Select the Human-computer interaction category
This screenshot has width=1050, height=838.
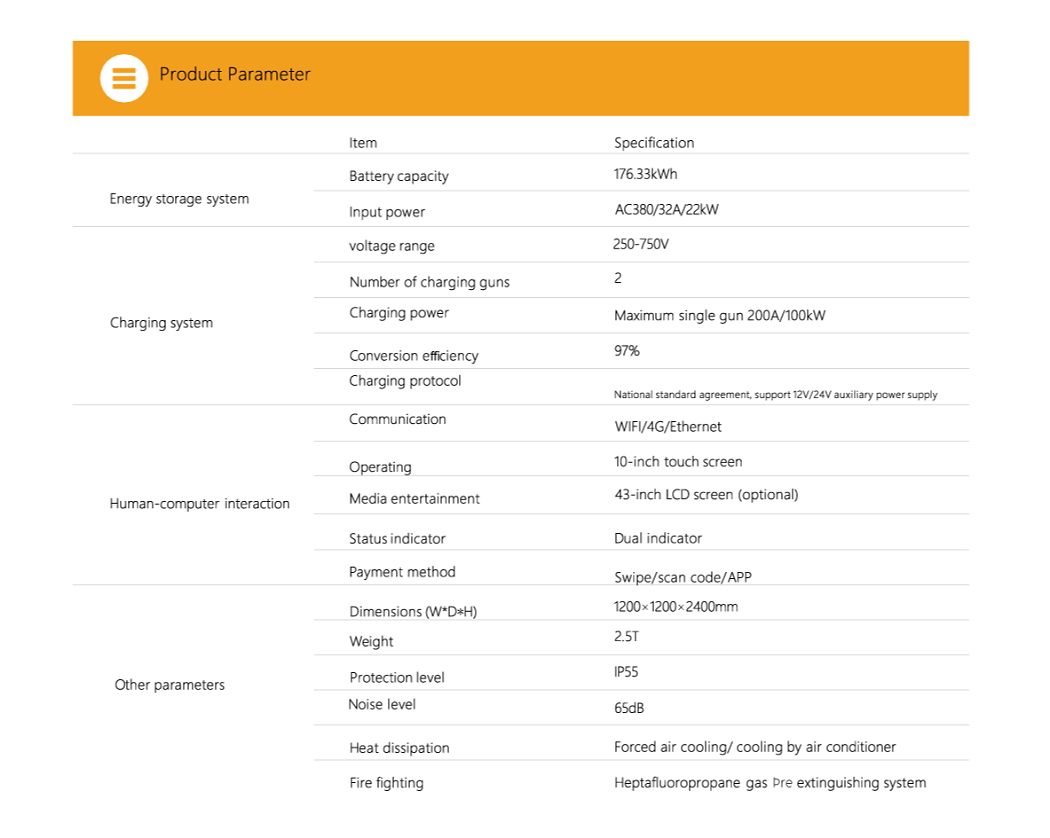point(199,504)
